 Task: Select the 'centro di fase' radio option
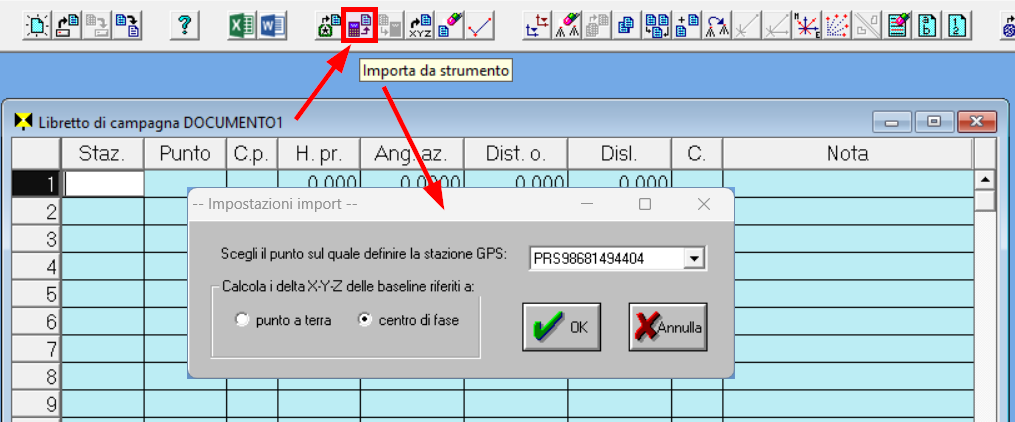pyautogui.click(x=365, y=320)
